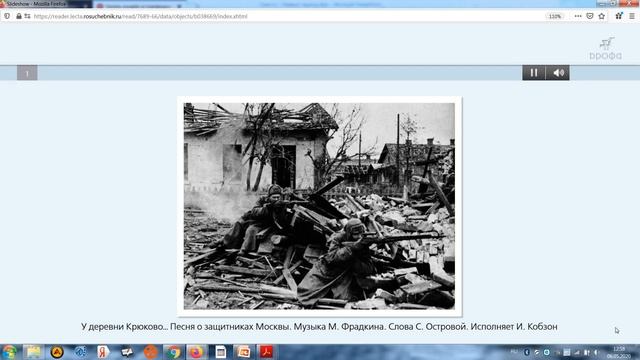This screenshot has height=360, width=640.
Task: Open page actions three-dot menu
Action: click(x=578, y=16)
